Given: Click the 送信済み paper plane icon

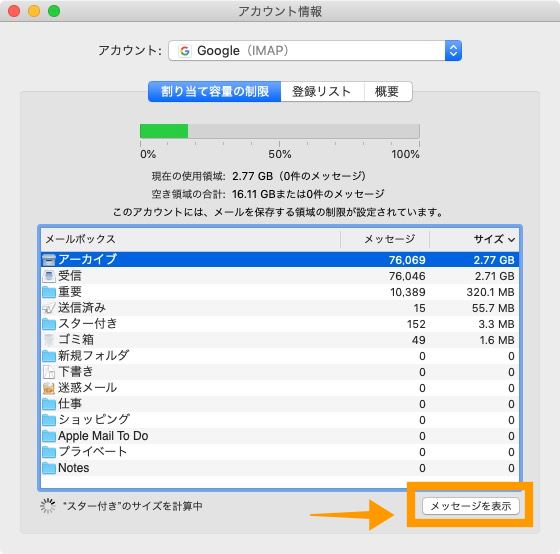Looking at the screenshot, I should pos(49,308).
